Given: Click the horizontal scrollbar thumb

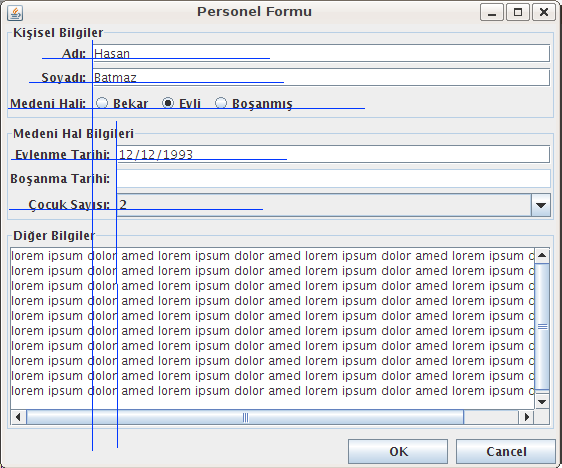Looking at the screenshot, I should pos(245,417).
